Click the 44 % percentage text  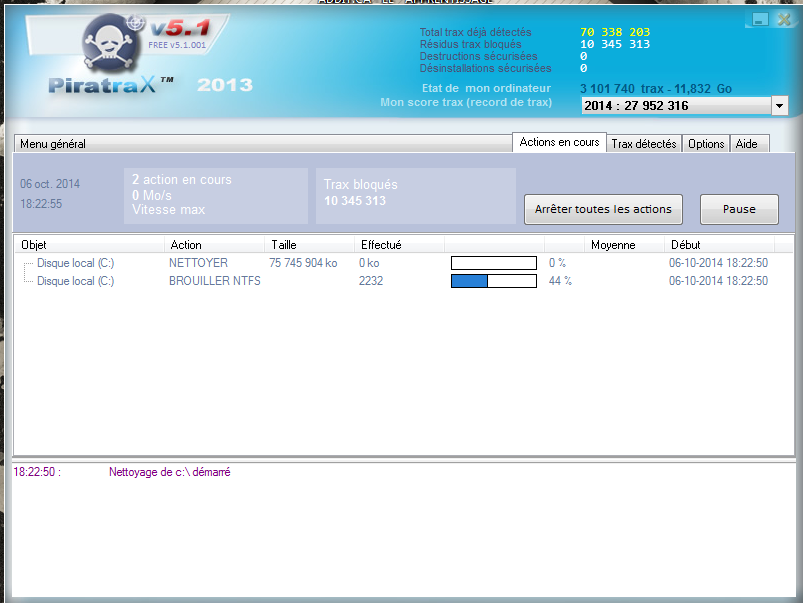click(x=560, y=281)
